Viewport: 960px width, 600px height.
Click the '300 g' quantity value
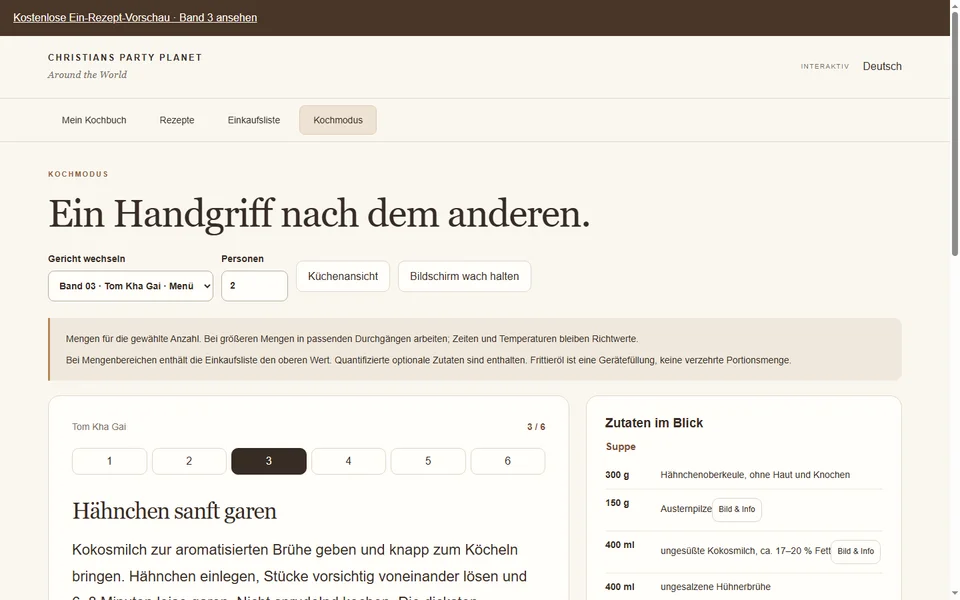click(617, 475)
